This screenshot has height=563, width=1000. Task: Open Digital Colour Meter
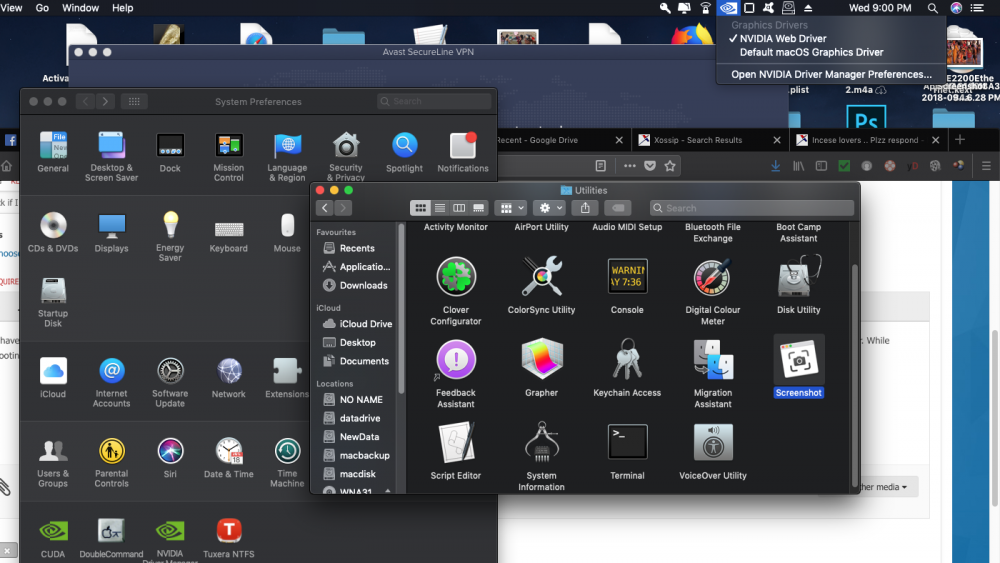point(712,277)
